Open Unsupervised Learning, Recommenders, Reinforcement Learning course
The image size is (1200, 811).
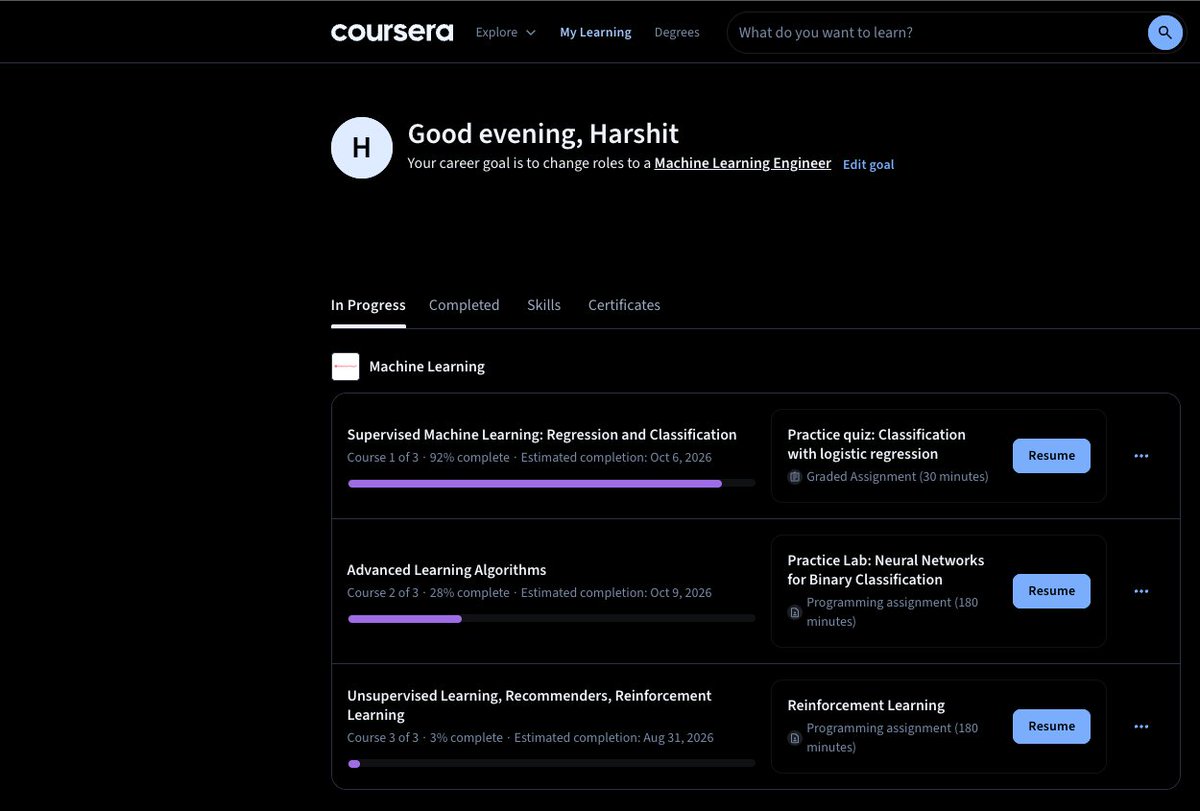tap(529, 705)
